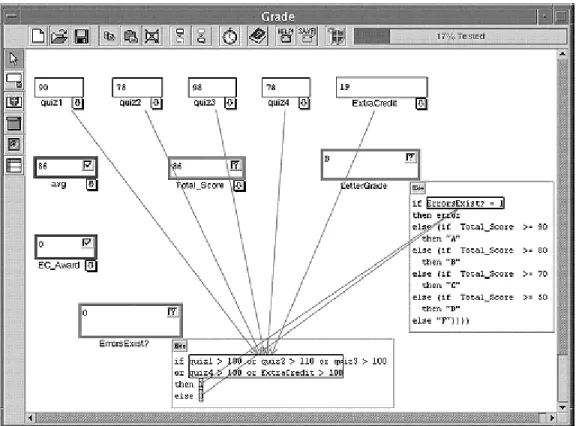
Task: Select the third side palette tool
Action: click(14, 102)
